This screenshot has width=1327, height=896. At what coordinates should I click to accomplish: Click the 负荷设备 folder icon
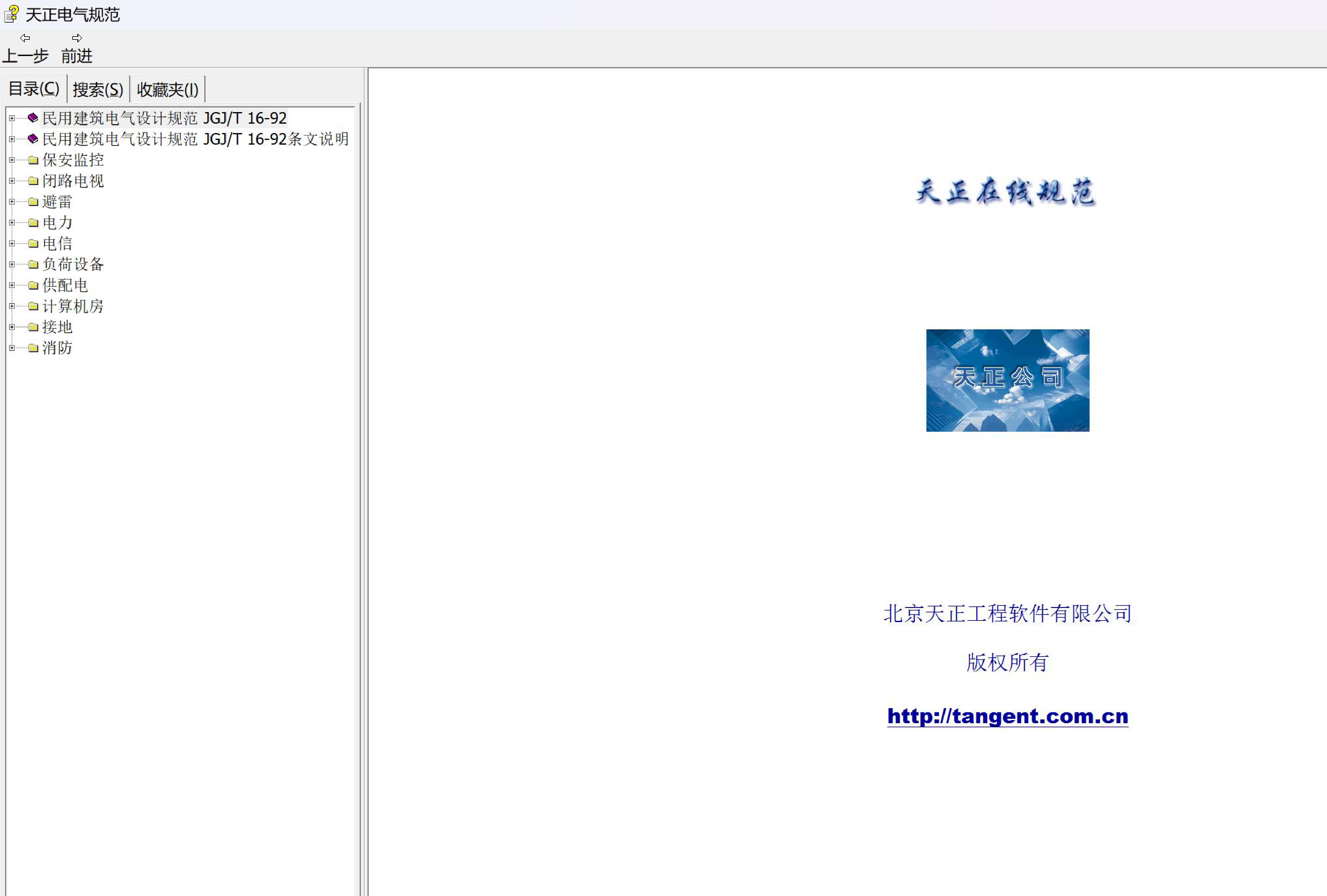33,264
